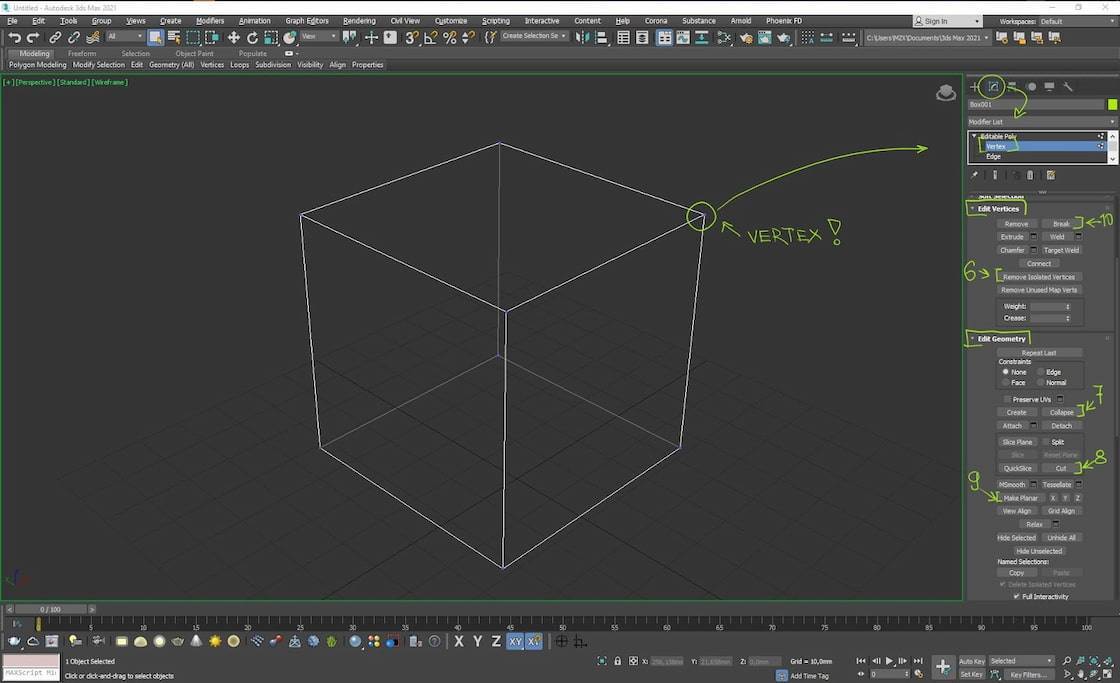The image size is (1120, 683).
Task: Collapse the Edit Vertices rollout
Action: coord(997,209)
